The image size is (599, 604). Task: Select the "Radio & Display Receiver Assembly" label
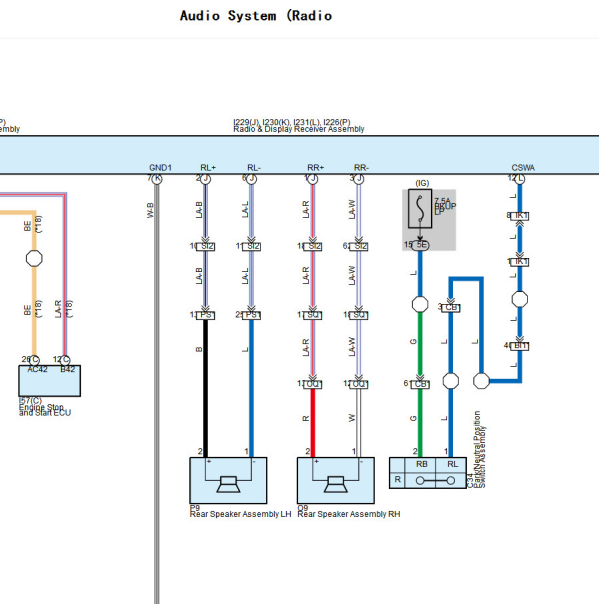pos(299,129)
